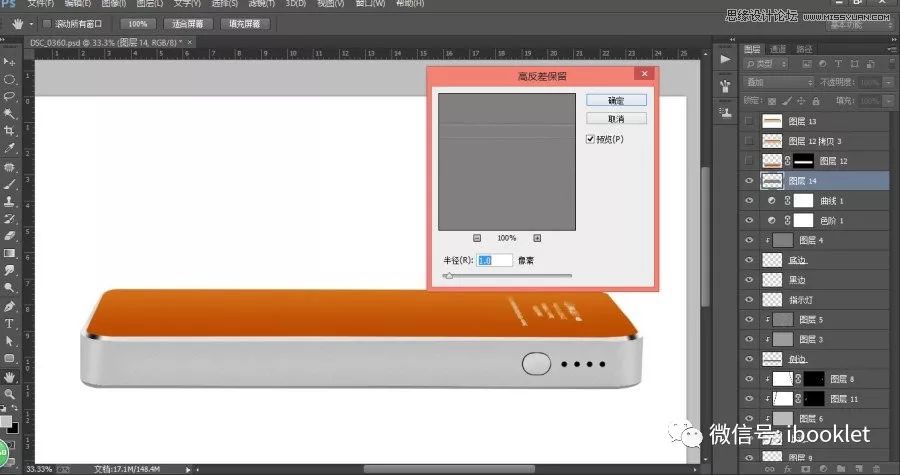Image resolution: width=900 pixels, height=475 pixels.
Task: Select the Zoom tool in toolbar
Action: (x=9, y=394)
